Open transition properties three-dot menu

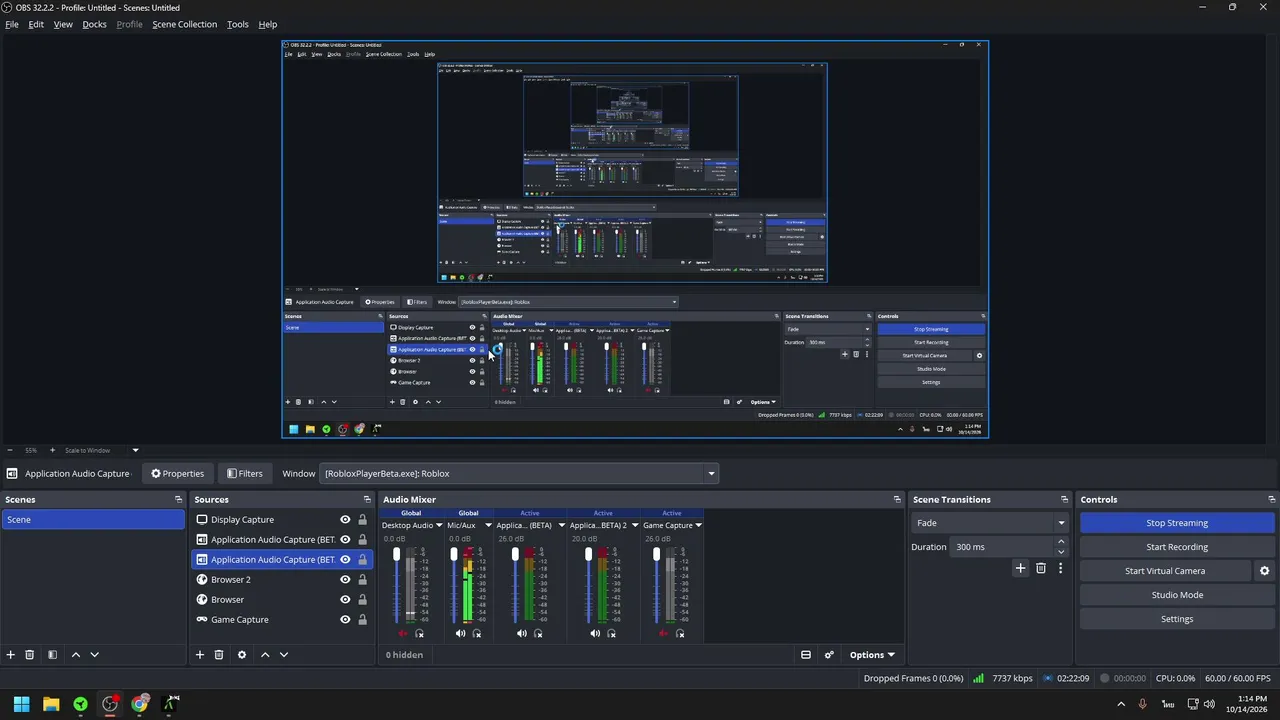[1060, 568]
